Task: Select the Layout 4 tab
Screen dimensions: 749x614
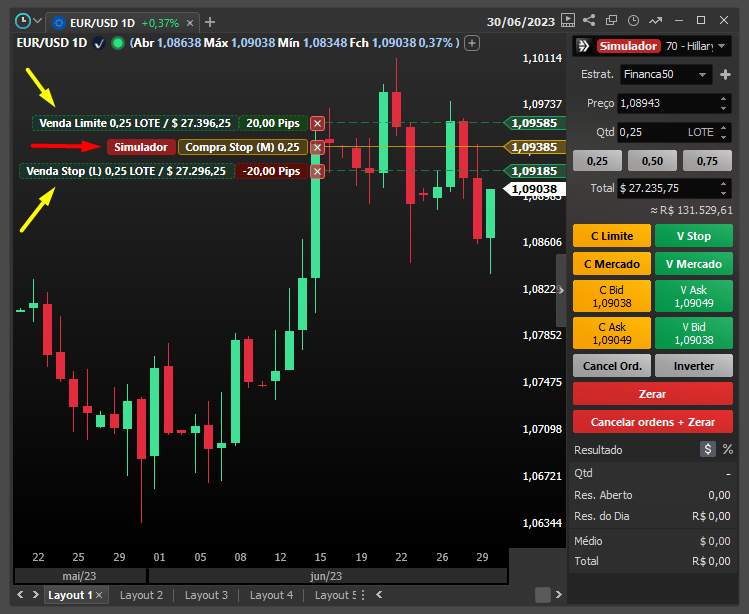Action: (271, 595)
